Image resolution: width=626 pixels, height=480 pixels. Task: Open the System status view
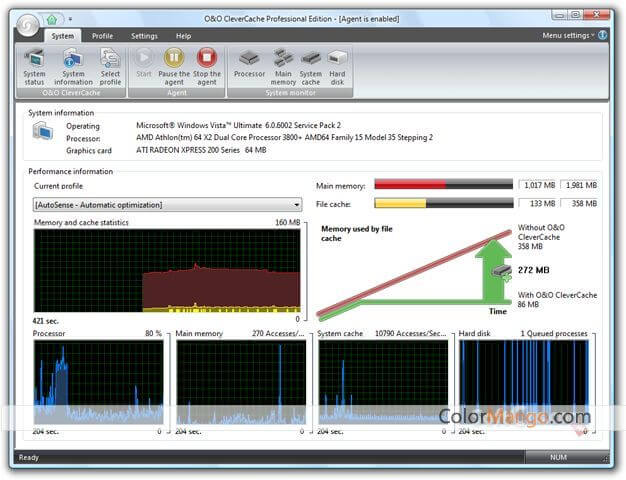(34, 64)
